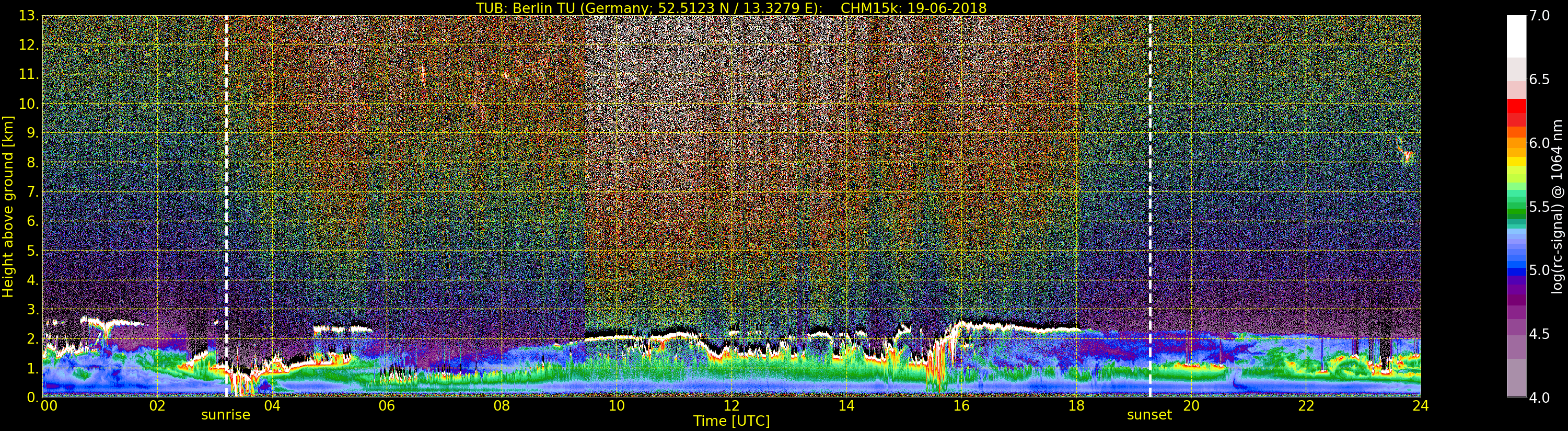
Task: Pick the '8.' height tick label
Action: (32, 163)
